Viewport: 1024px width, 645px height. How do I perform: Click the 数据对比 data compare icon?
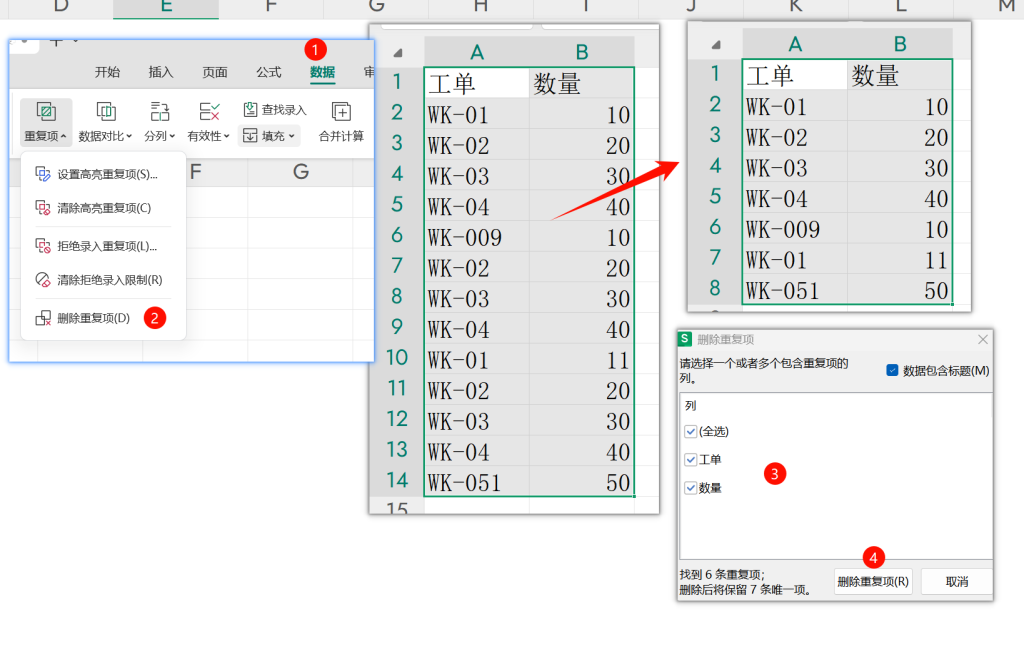click(106, 112)
